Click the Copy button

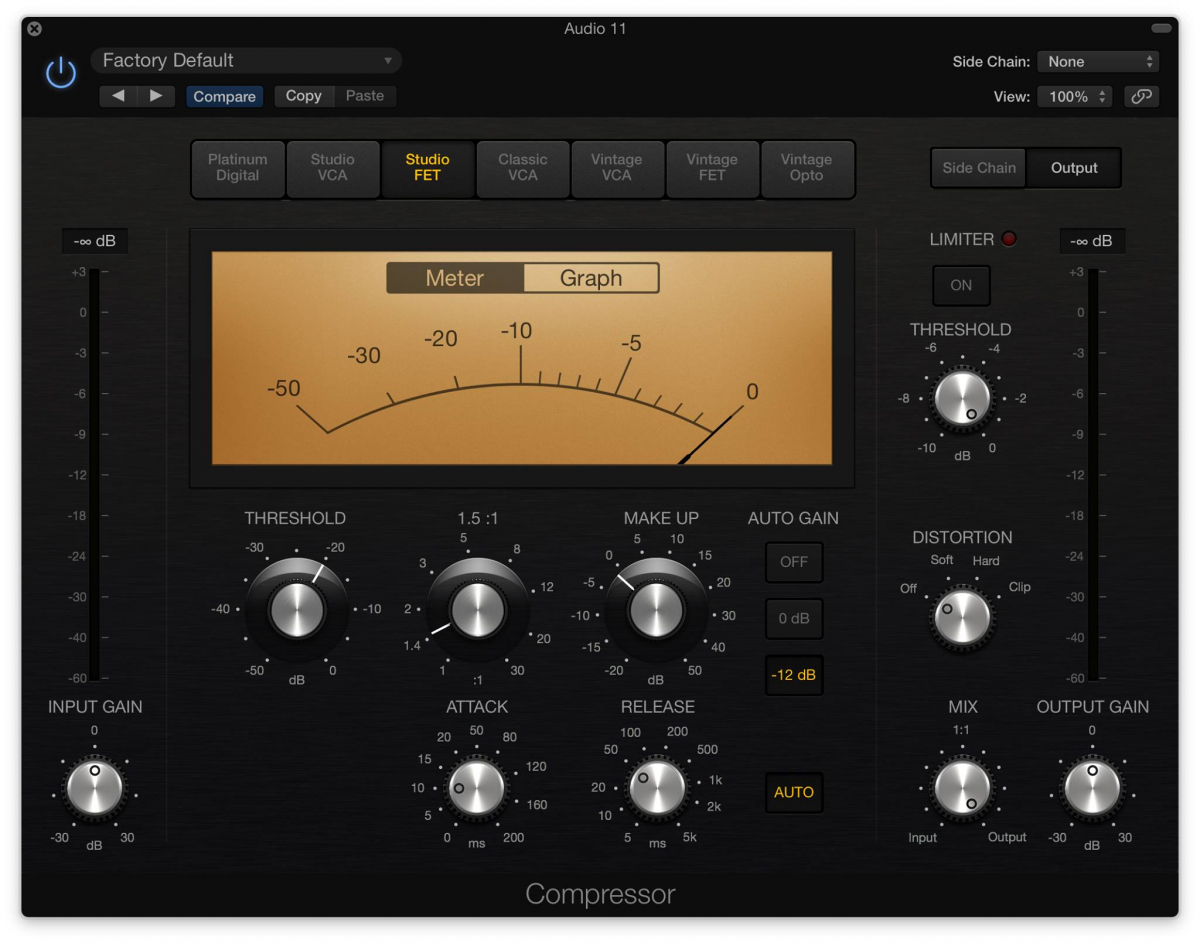303,96
